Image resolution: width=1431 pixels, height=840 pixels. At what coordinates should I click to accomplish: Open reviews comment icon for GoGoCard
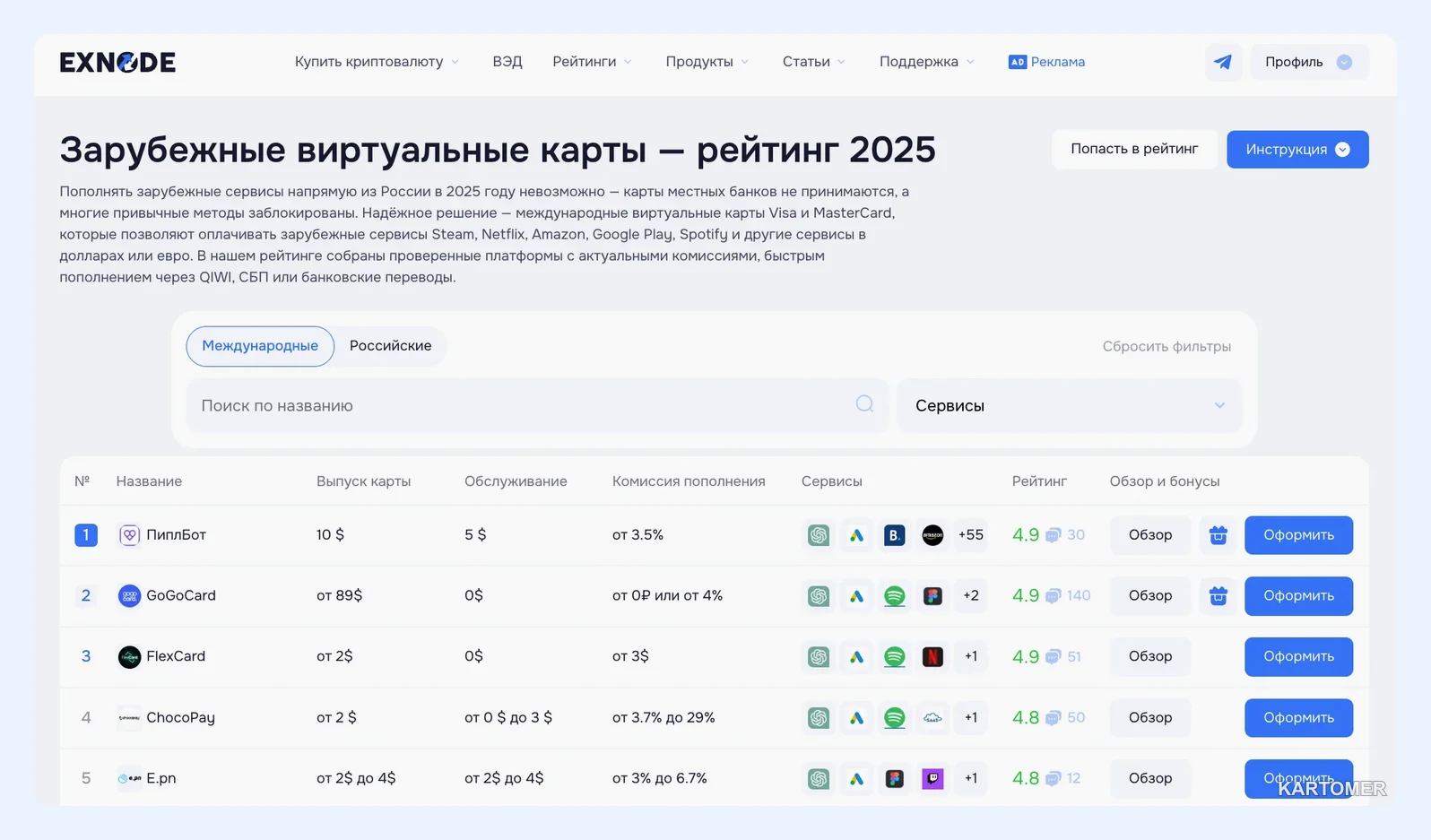(x=1054, y=596)
